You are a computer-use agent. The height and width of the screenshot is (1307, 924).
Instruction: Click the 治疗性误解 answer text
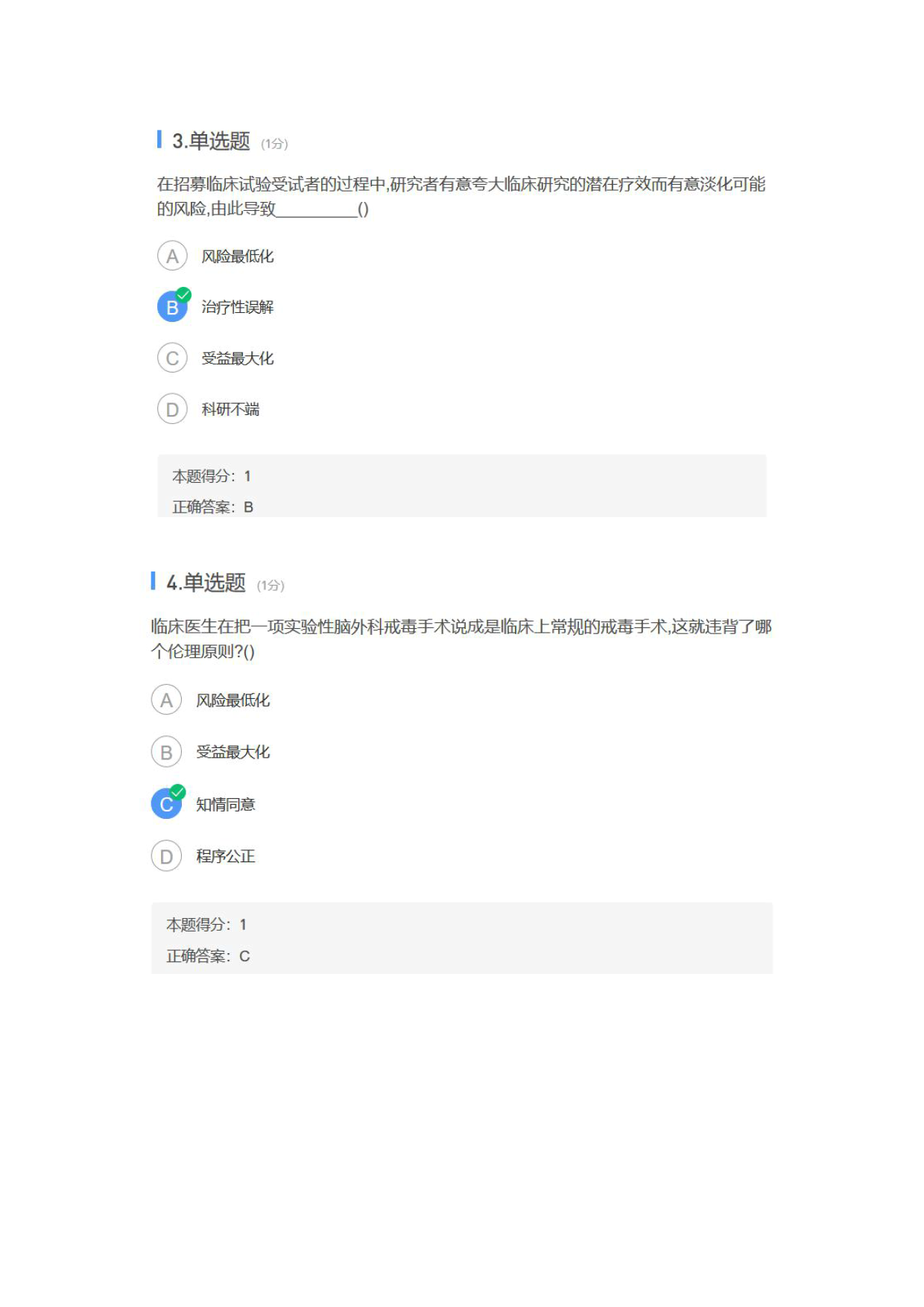pyautogui.click(x=238, y=307)
